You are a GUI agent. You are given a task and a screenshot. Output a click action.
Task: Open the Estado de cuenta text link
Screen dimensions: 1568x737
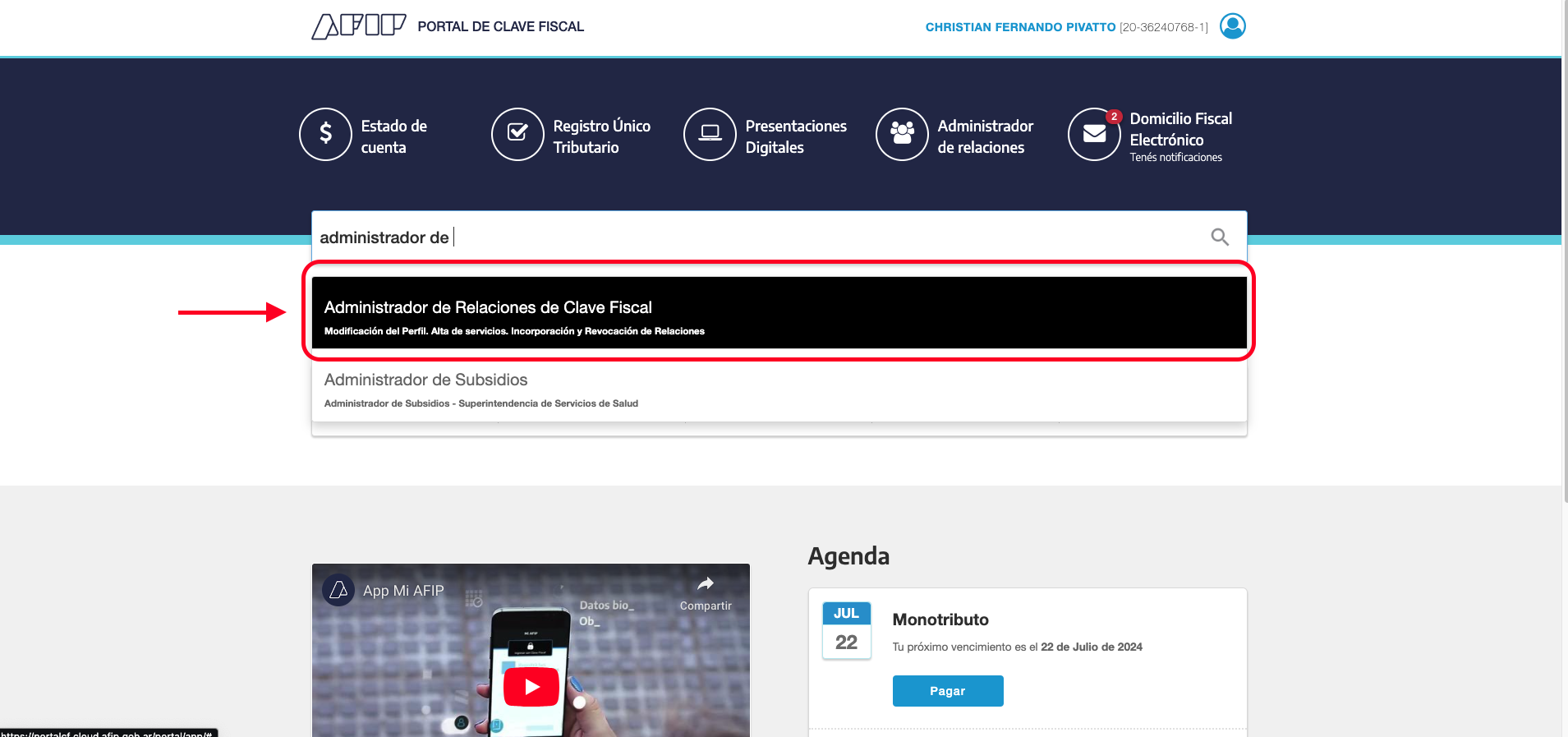pyautogui.click(x=393, y=136)
